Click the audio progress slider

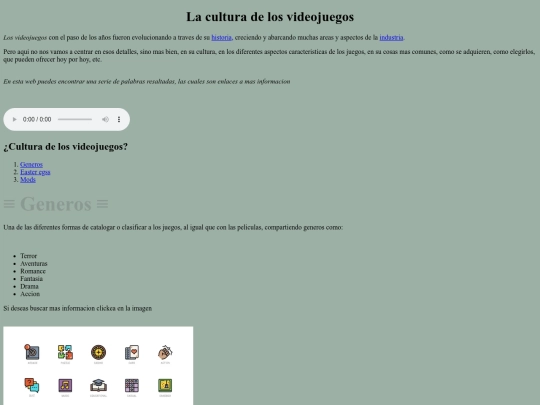(x=75, y=119)
